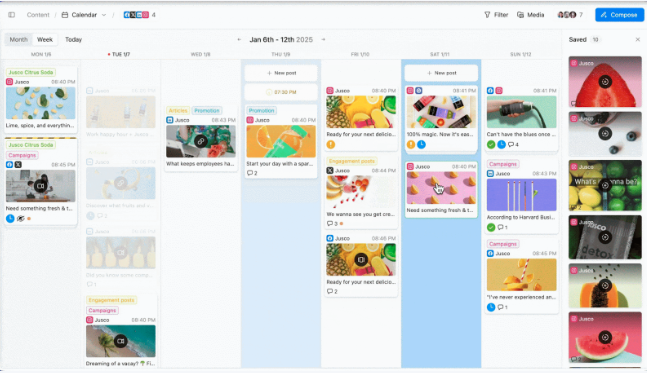The width and height of the screenshot is (647, 373).
Task: Open saved blueberries thumbnail
Action: [605, 134]
